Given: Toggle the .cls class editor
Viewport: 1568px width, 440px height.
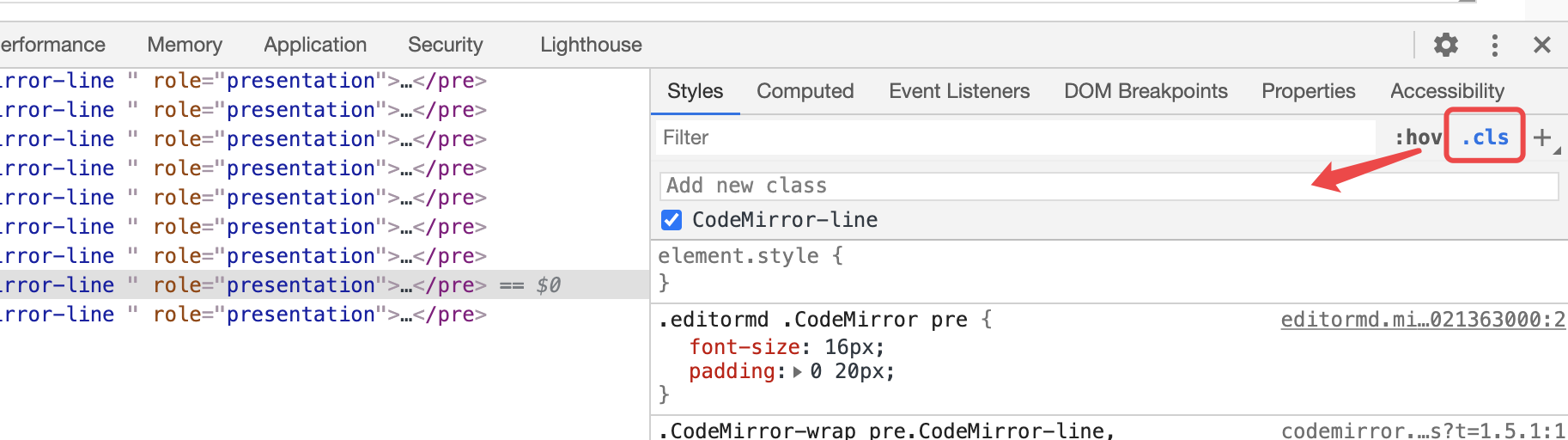Looking at the screenshot, I should tap(1485, 137).
